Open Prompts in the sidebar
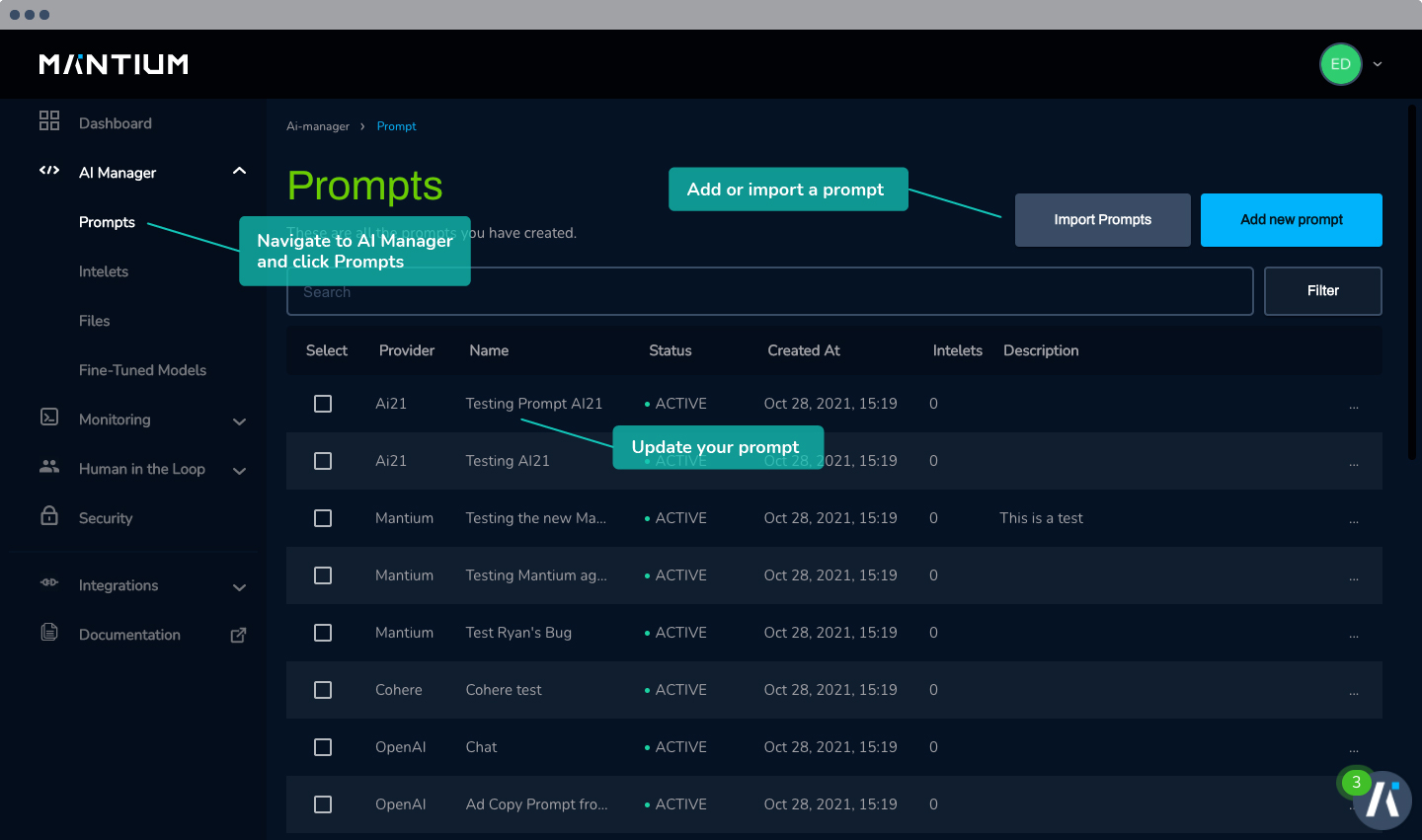Screen dimensions: 1422x840 [107, 222]
